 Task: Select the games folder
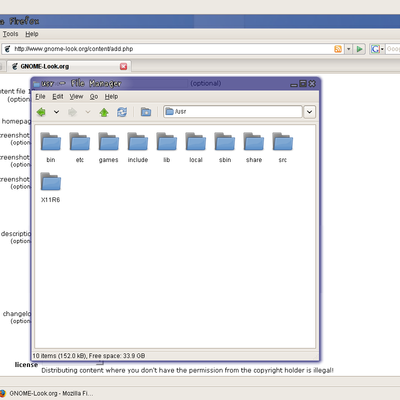pos(109,147)
